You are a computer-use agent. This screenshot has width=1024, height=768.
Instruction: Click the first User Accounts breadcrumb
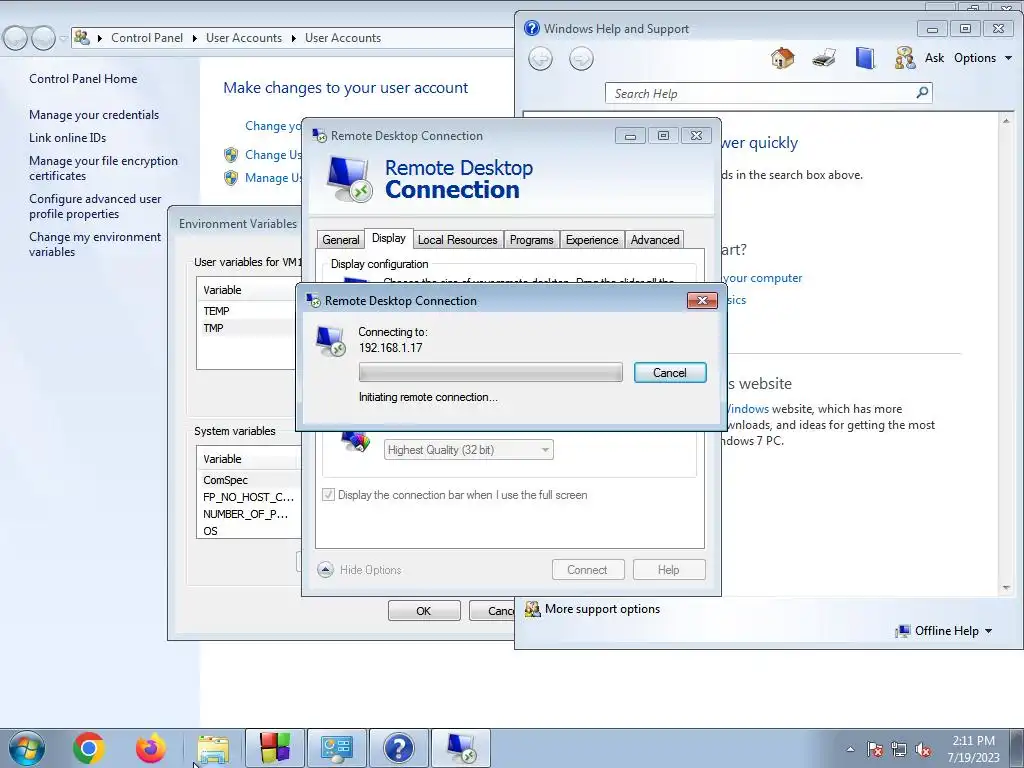(x=244, y=38)
